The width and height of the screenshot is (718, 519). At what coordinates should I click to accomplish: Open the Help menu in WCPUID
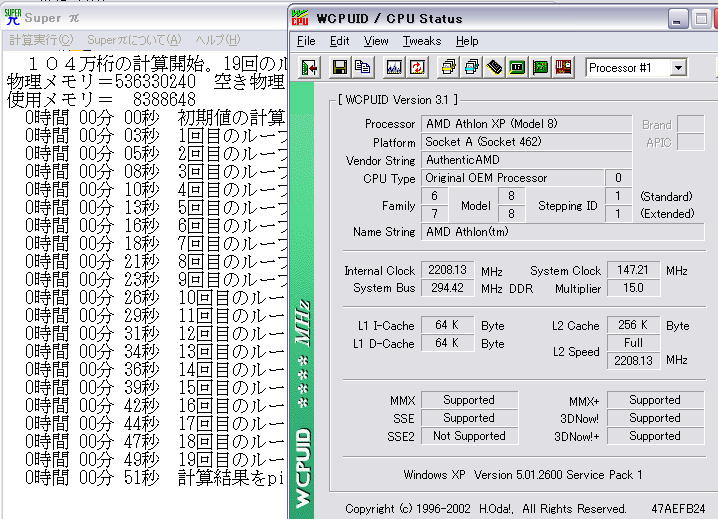pyautogui.click(x=467, y=41)
